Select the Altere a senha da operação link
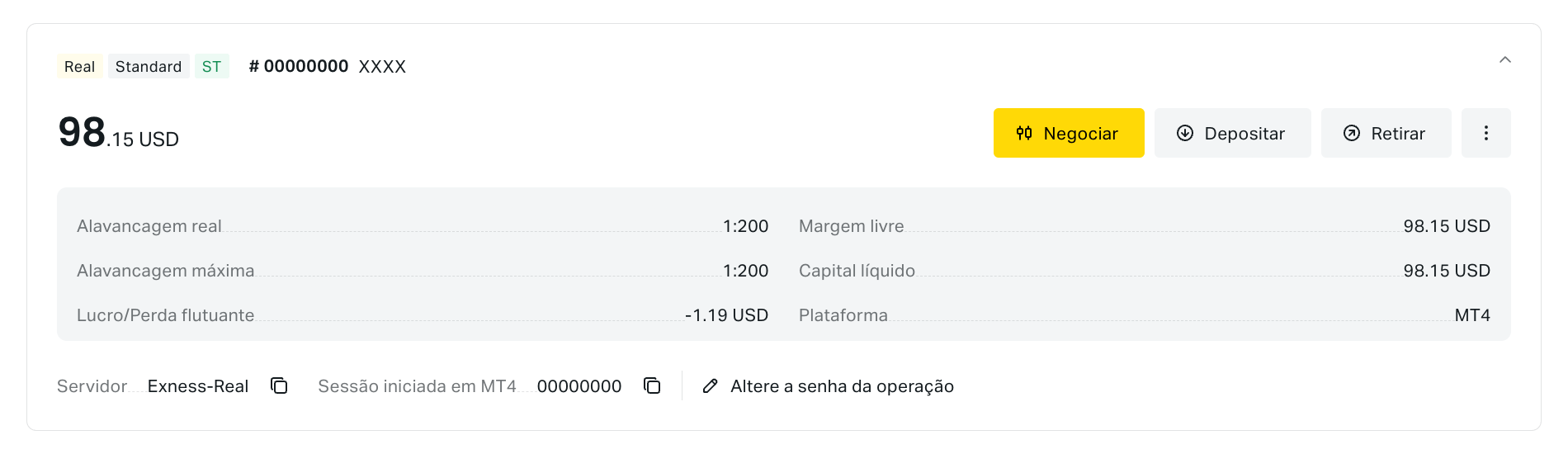Screen dimensions: 1568x454 click(842, 386)
